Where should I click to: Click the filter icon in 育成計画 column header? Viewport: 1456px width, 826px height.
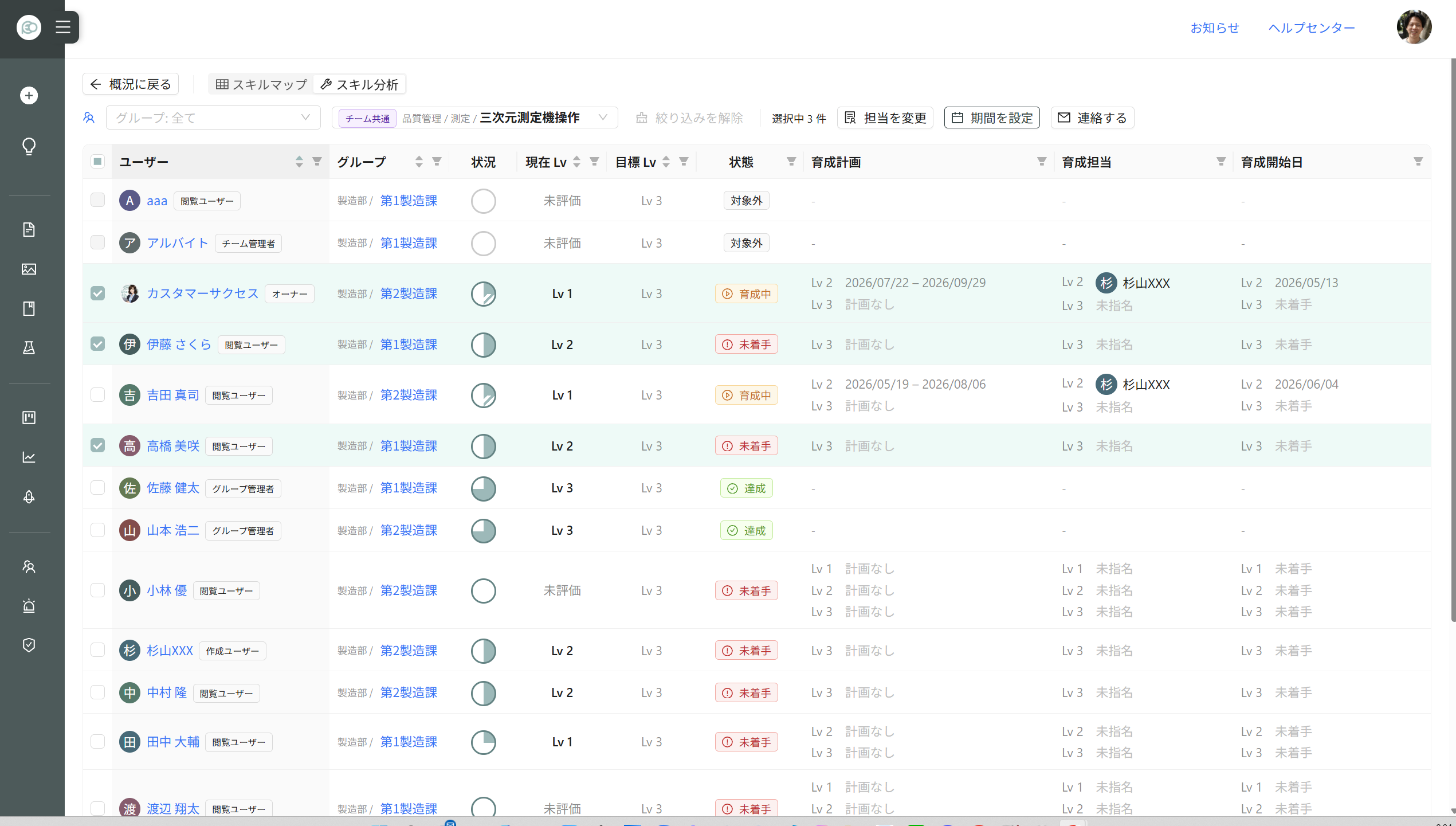[x=1041, y=162]
